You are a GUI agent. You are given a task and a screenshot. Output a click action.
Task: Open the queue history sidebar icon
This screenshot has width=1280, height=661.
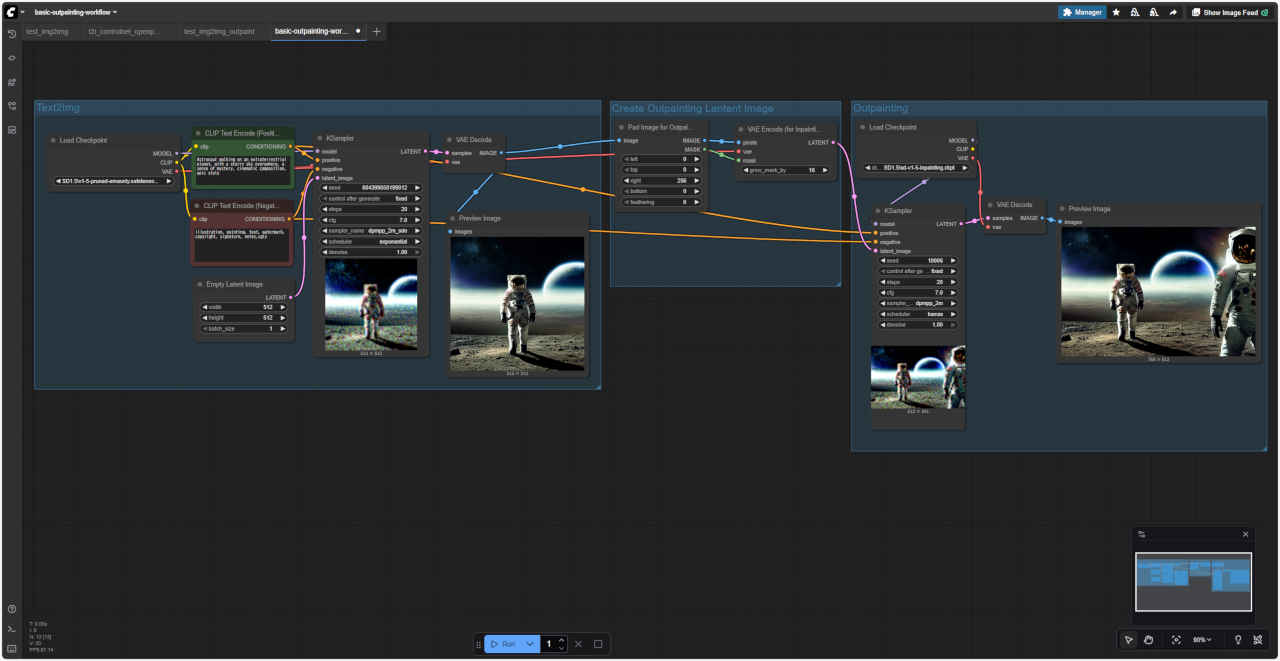(x=12, y=34)
